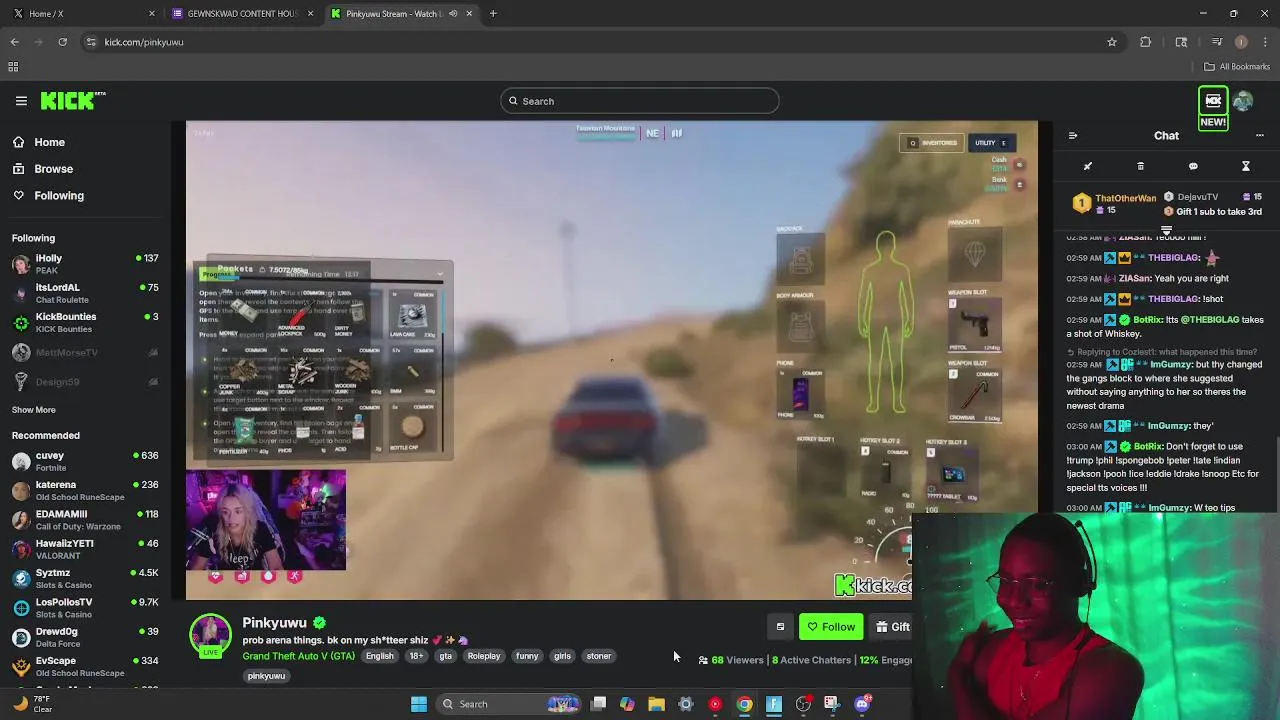The height and width of the screenshot is (720, 1280).
Task: Open EDAMAMIII Warzone channel
Action: [85, 520]
